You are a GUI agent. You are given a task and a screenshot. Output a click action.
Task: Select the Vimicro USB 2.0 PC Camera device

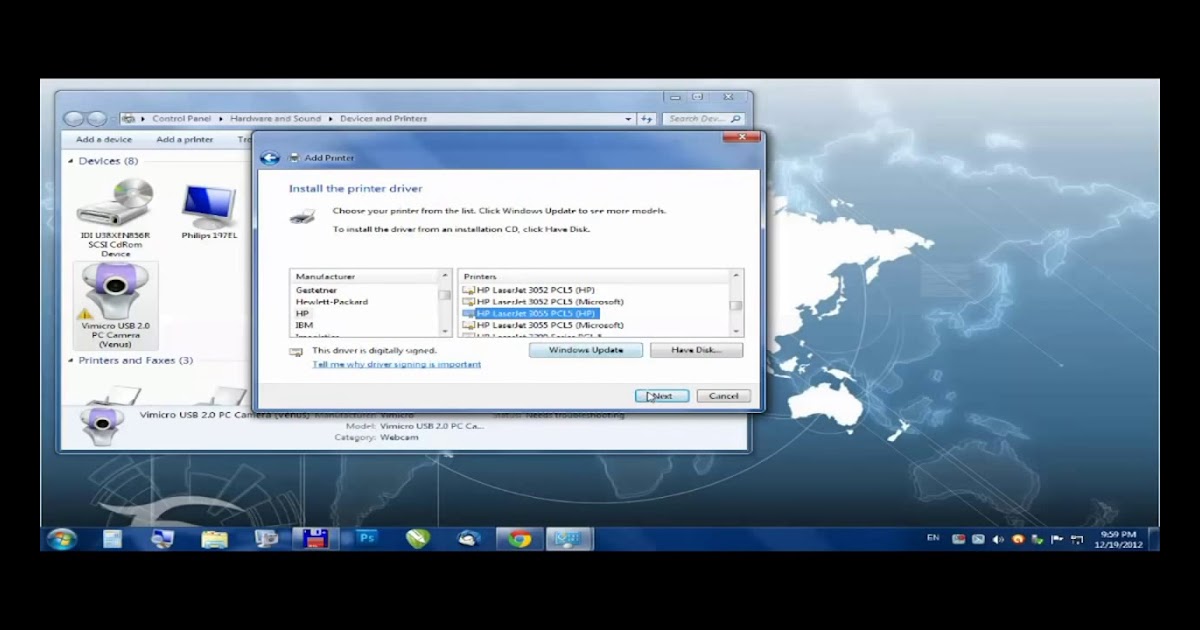click(116, 305)
